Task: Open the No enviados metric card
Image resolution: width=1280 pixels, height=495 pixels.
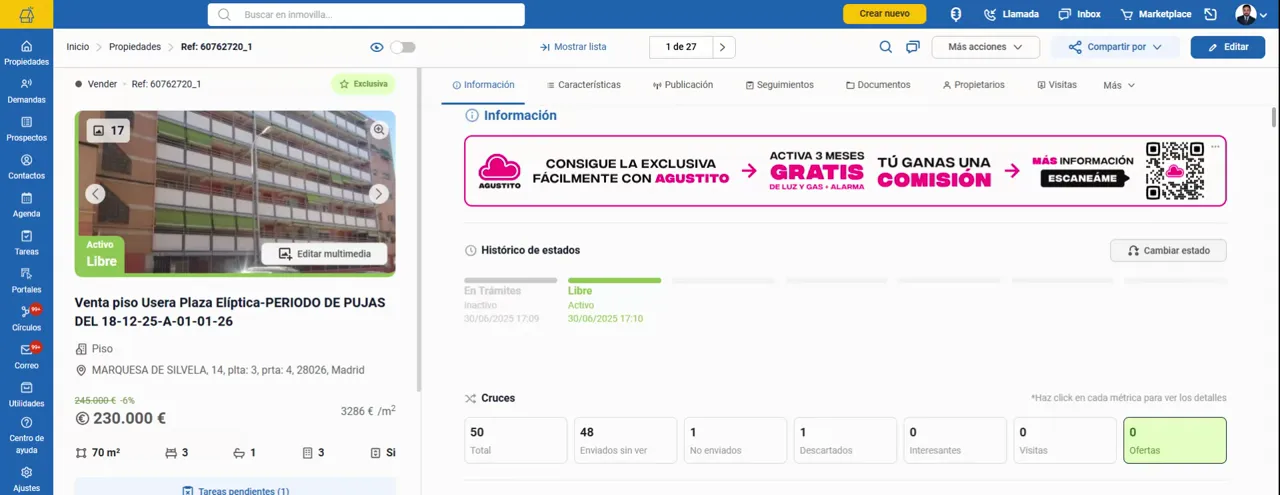Action: click(x=735, y=441)
